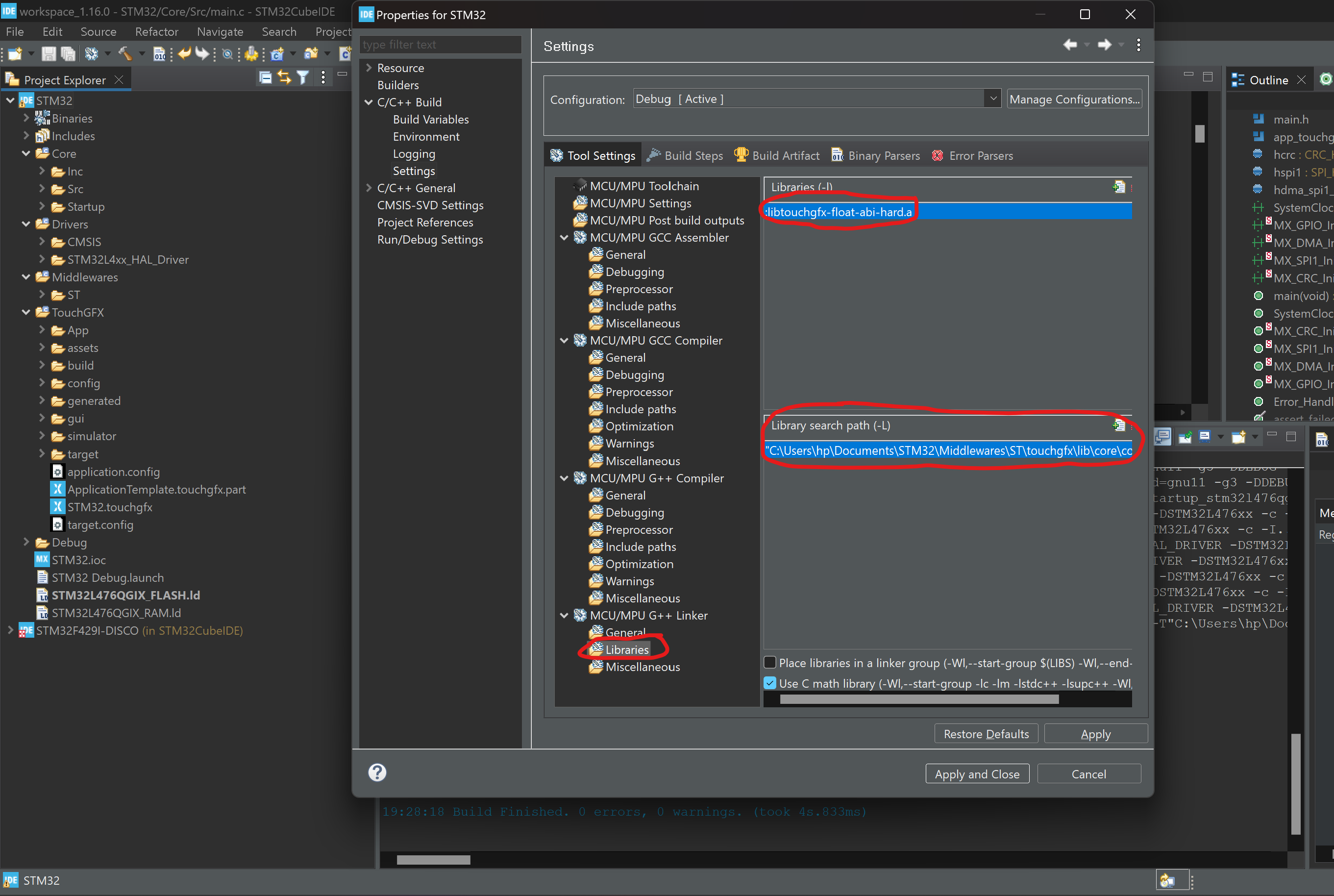
Task: Click the build hammer icon in toolbar
Action: (x=124, y=54)
